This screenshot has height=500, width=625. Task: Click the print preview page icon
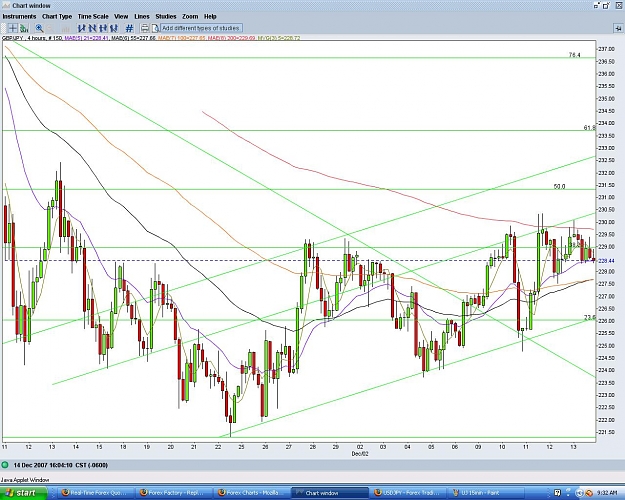tap(155, 28)
